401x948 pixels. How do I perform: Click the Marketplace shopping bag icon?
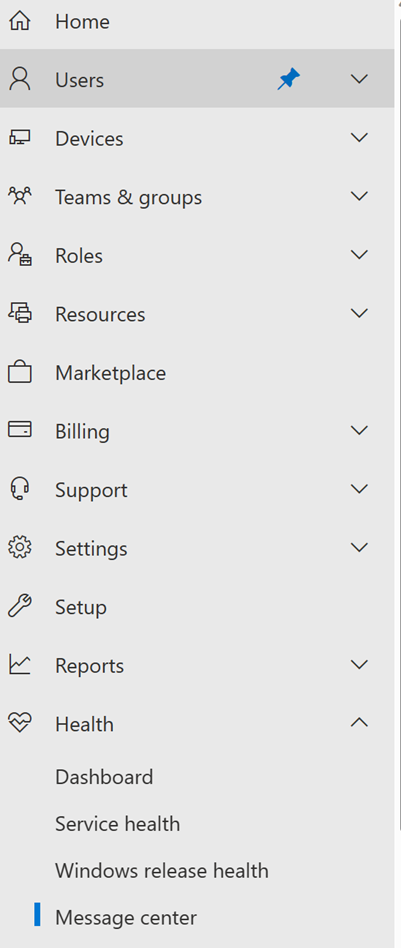pos(19,372)
